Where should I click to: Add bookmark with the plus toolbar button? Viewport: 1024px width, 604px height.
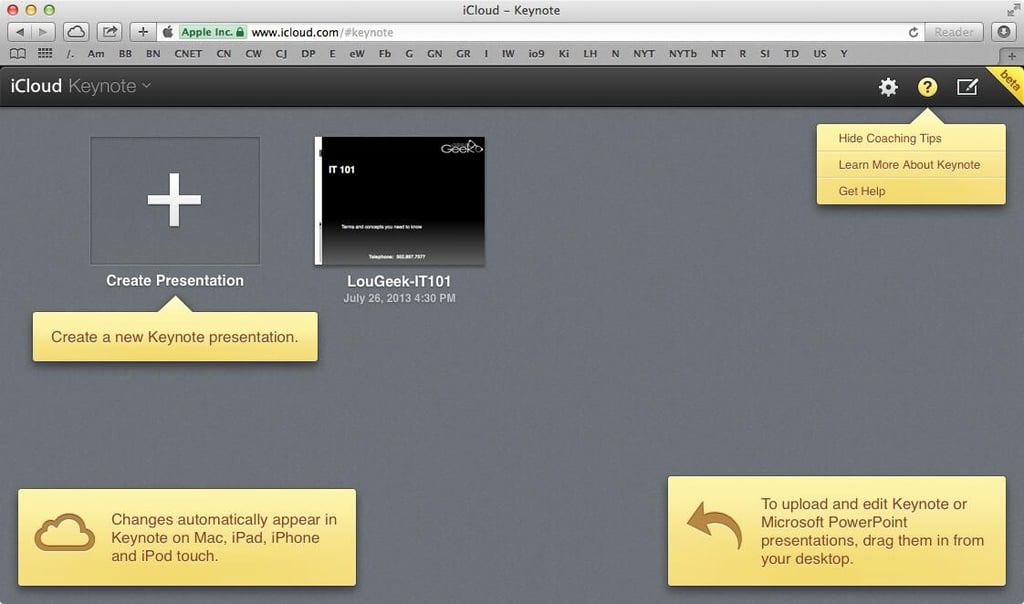click(x=143, y=31)
